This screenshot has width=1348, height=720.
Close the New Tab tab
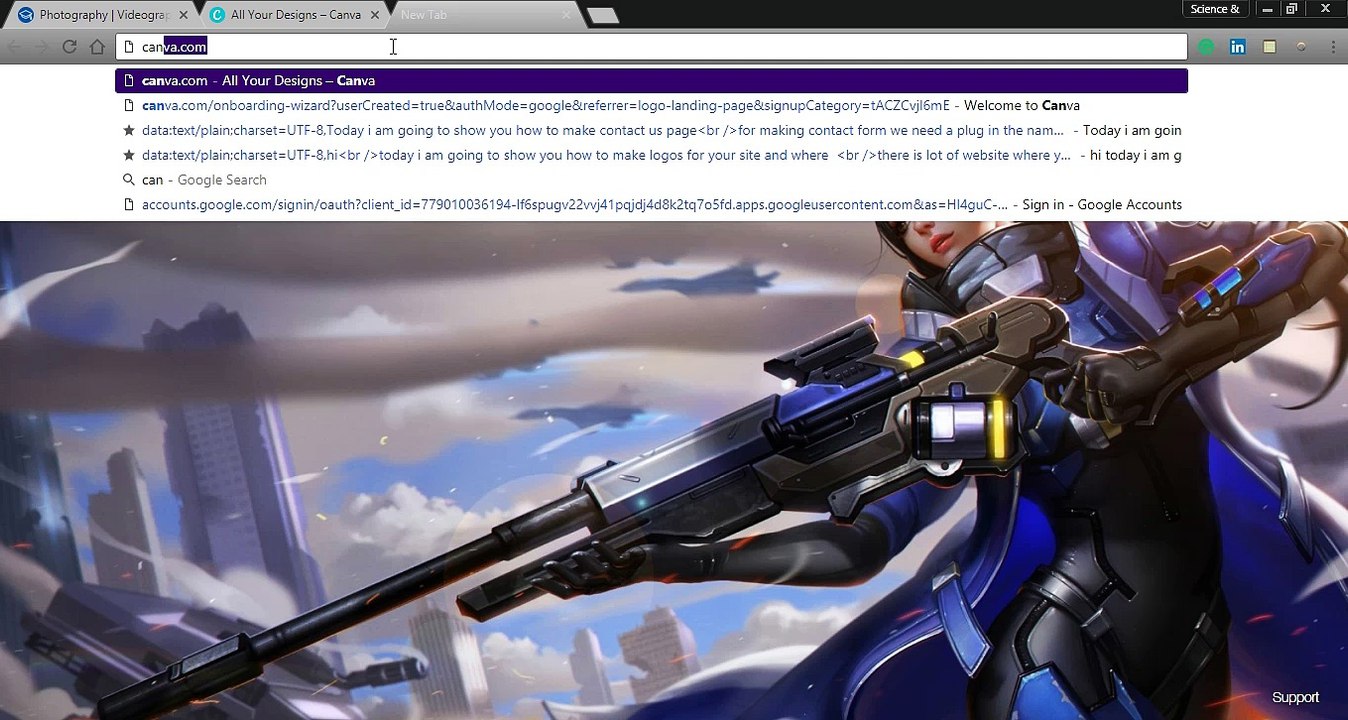tap(567, 15)
